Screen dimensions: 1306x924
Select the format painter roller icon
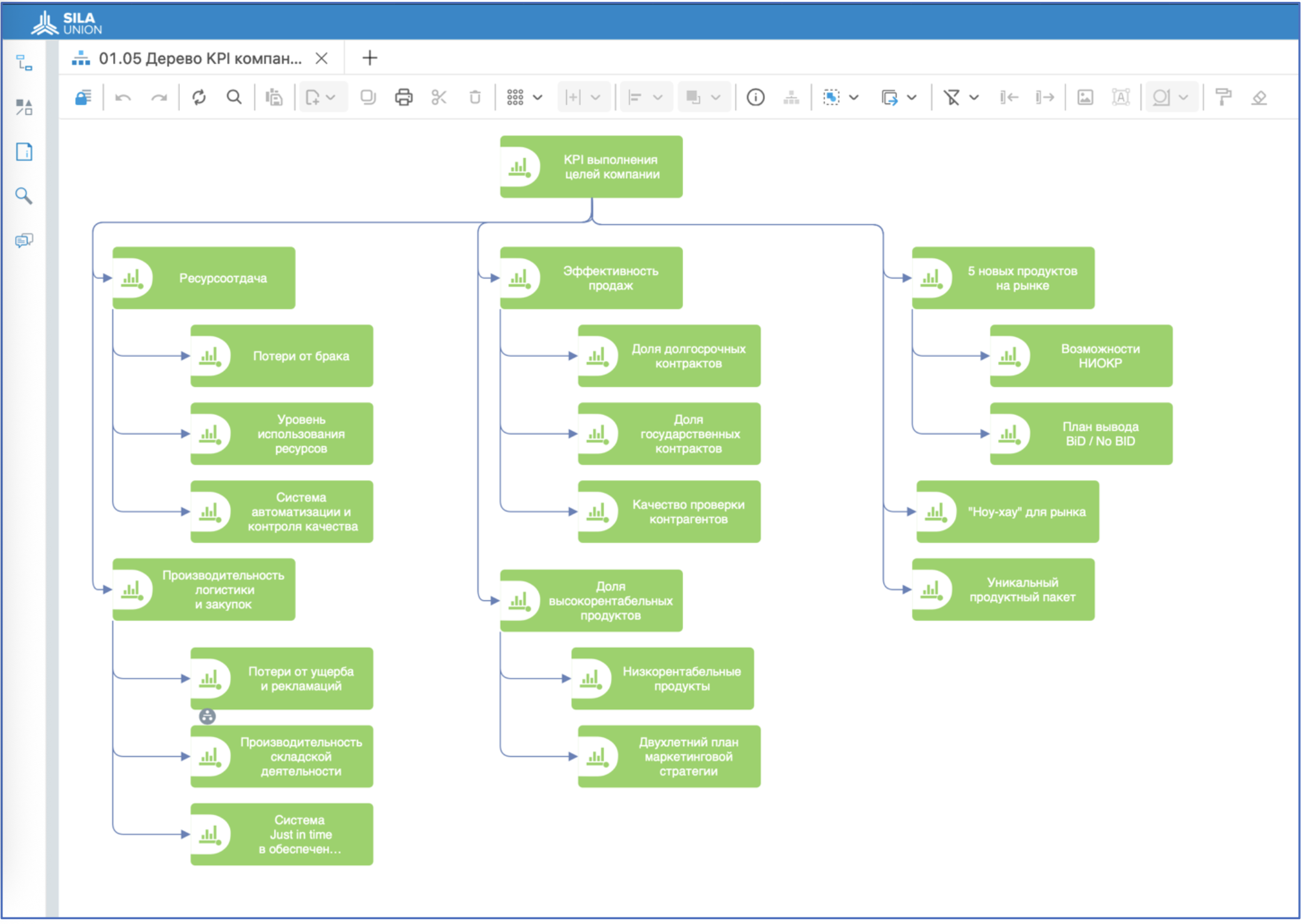(x=1223, y=97)
